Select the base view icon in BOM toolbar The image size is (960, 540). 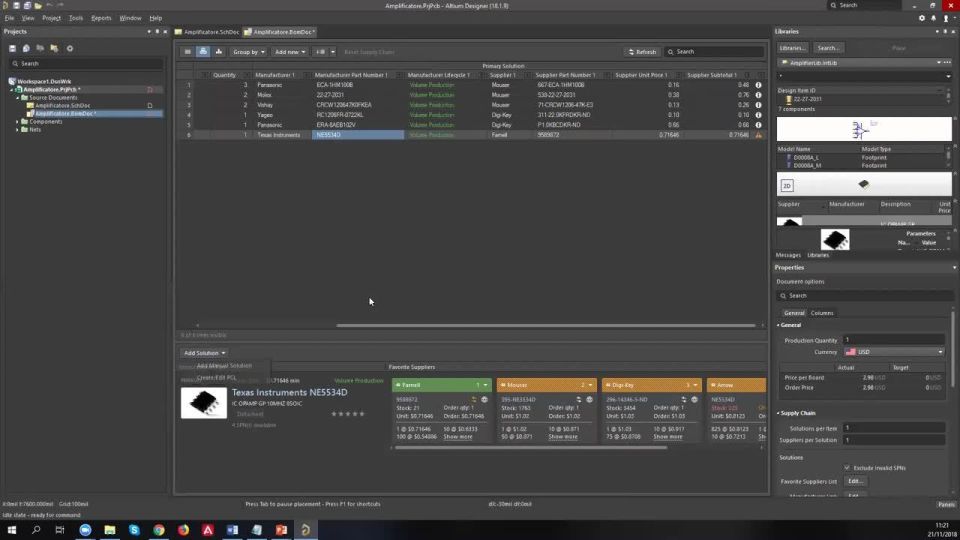(203, 52)
